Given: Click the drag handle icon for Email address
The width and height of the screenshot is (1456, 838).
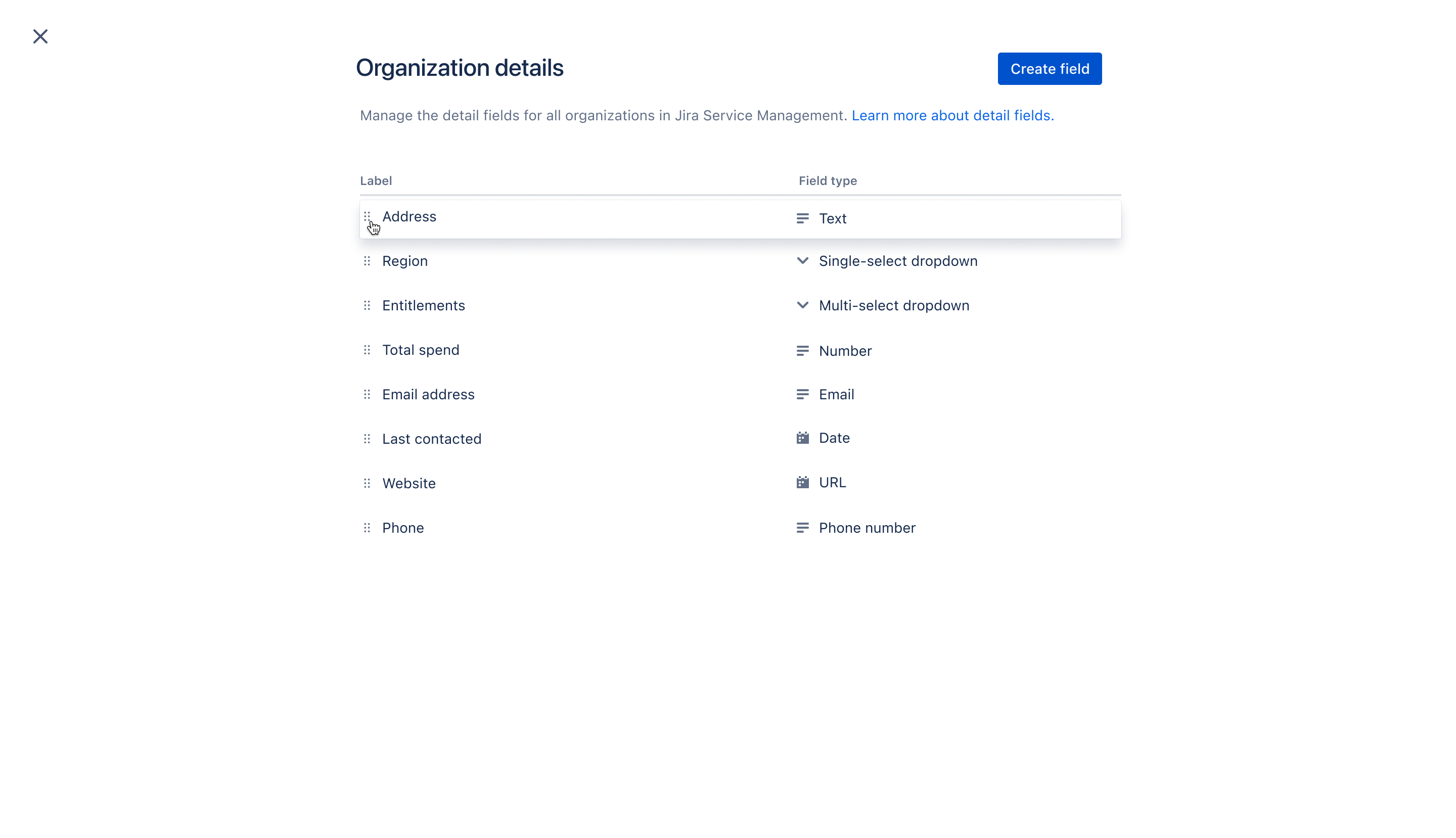Looking at the screenshot, I should pos(367,394).
